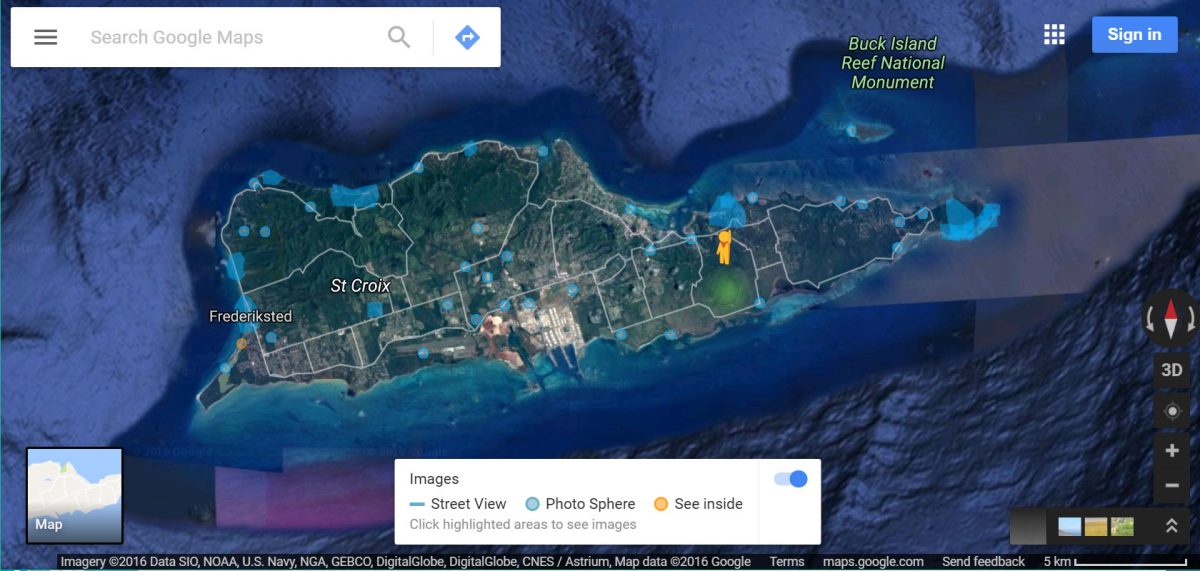
Task: Click the Street View legend label
Action: (468, 504)
